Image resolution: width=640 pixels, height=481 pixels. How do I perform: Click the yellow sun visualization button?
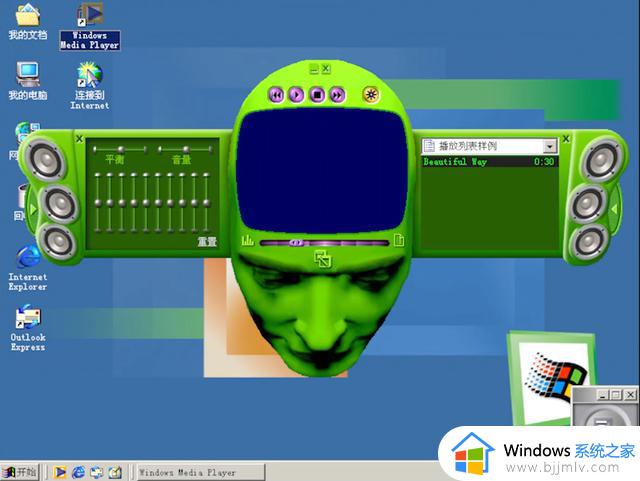tap(371, 95)
